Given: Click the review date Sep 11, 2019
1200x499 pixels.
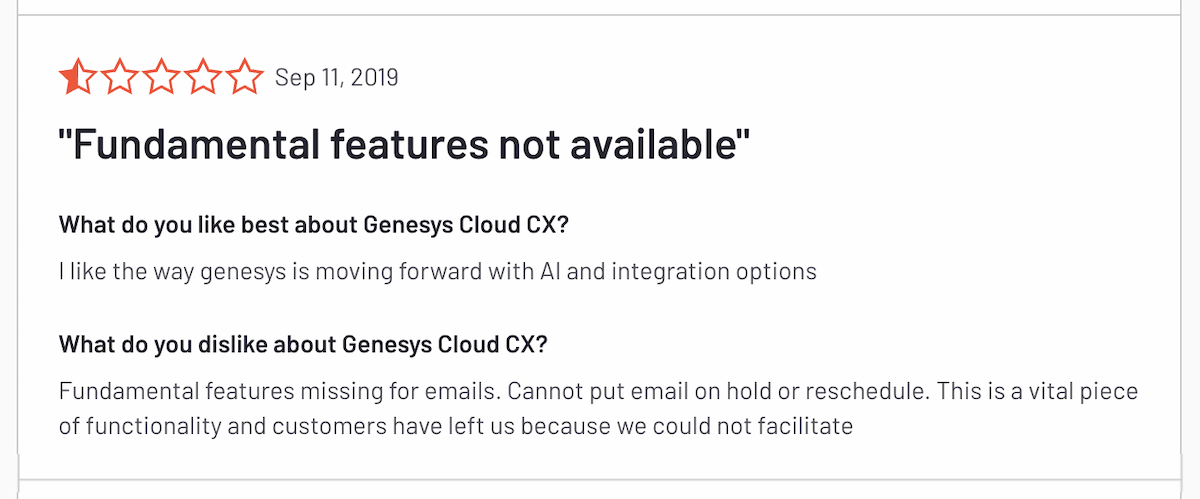Looking at the screenshot, I should [x=336, y=77].
